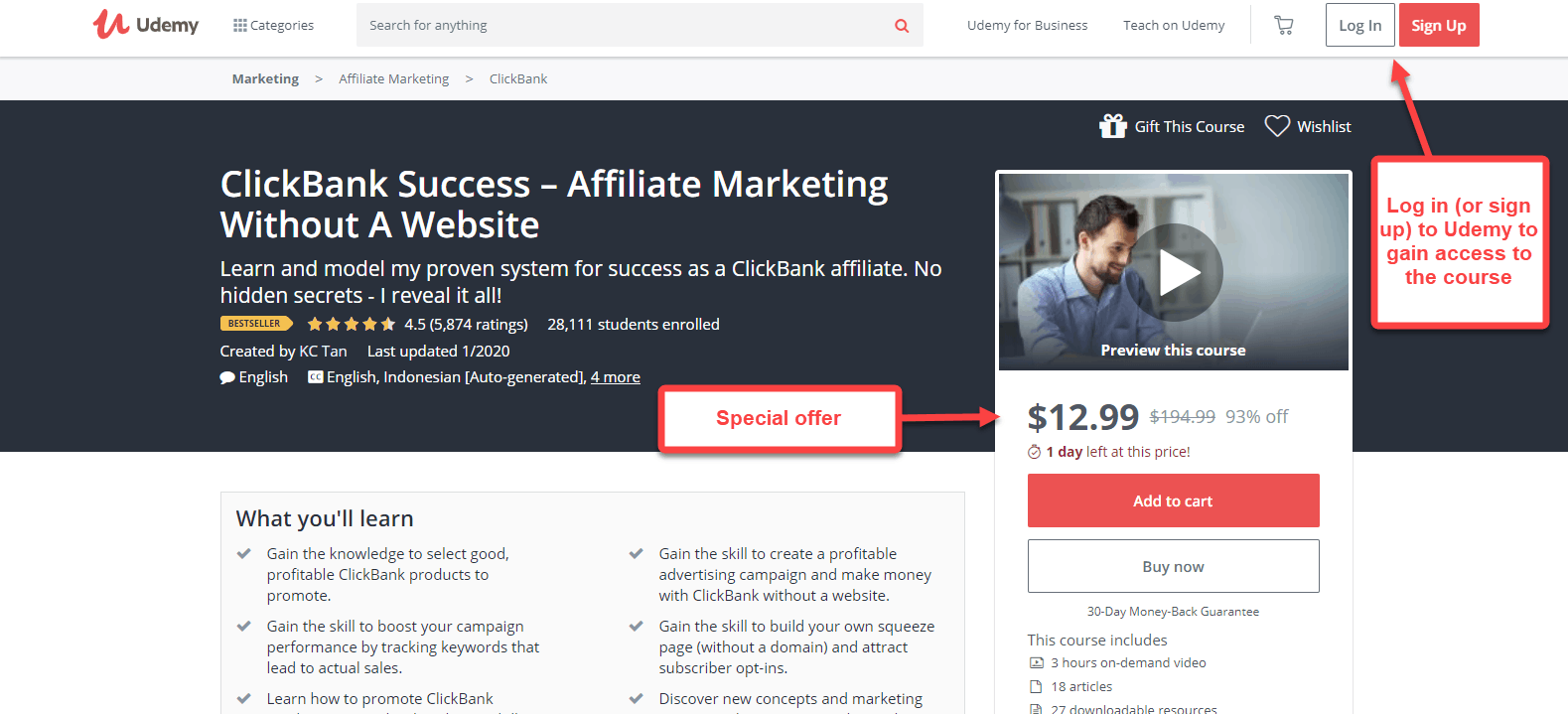Click the five-star rating
Viewport: 1568px width, 714px height.
tap(352, 325)
